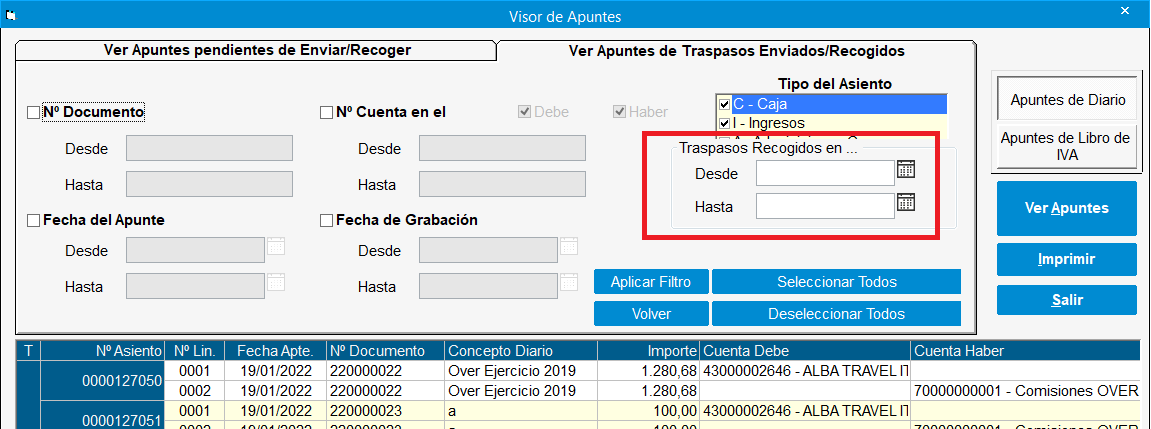Enable the Fecha de Grabación filter checkbox
The width and height of the screenshot is (1151, 429).
tap(327, 220)
